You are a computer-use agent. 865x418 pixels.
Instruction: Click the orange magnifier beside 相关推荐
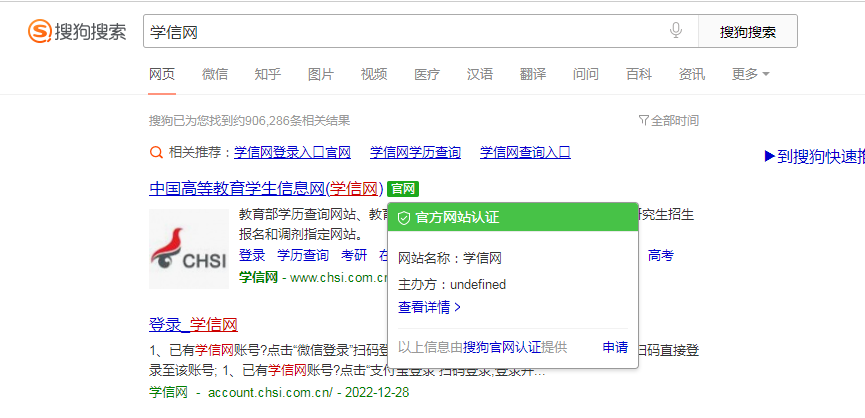[x=157, y=153]
